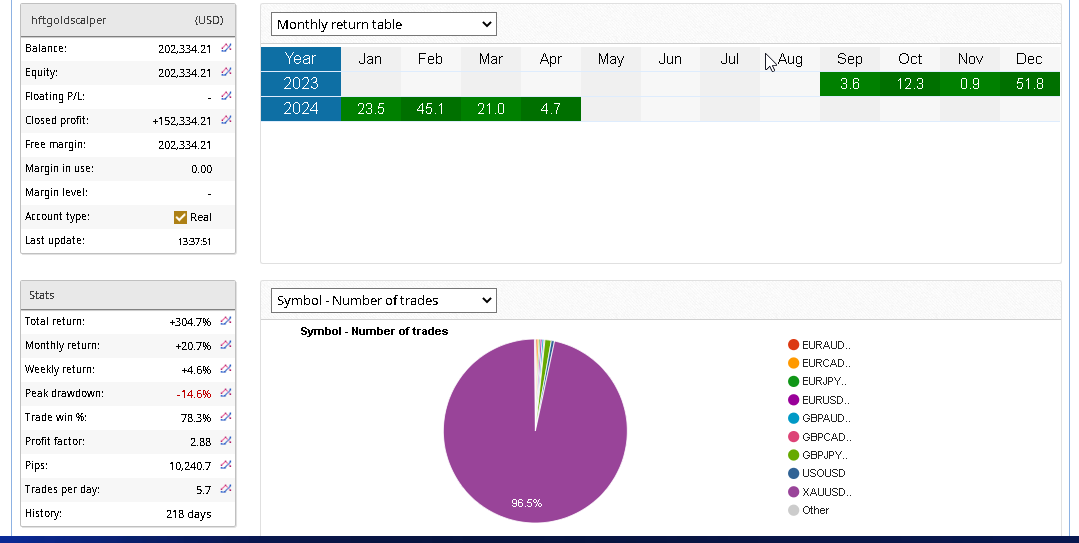Viewport: 1079px width, 543px height.
Task: Toggle the Real account type checkbox
Action: pyautogui.click(x=180, y=217)
